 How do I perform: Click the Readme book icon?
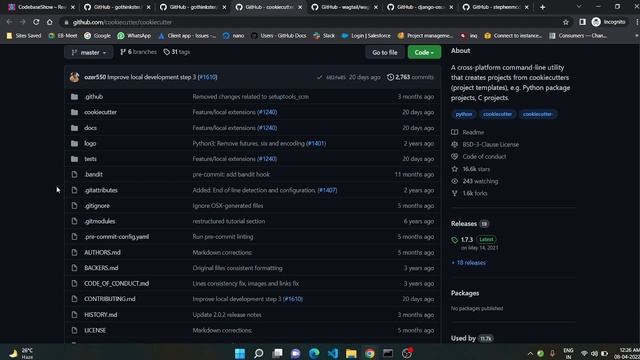tap(455, 132)
